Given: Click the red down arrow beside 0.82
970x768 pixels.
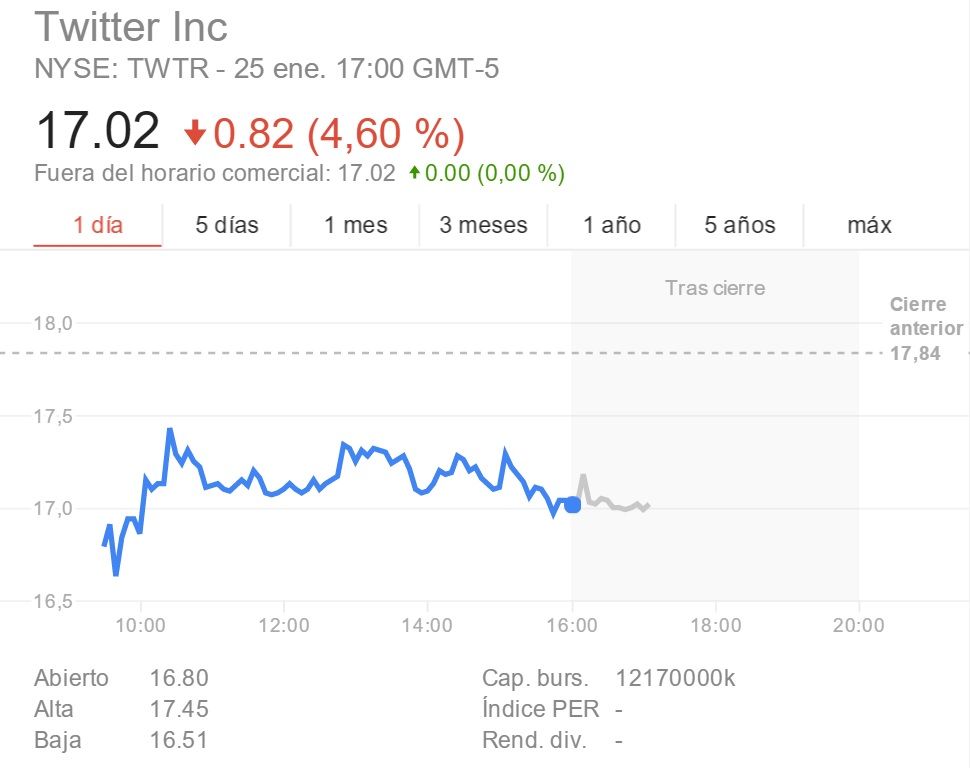Looking at the screenshot, I should pyautogui.click(x=195, y=132).
